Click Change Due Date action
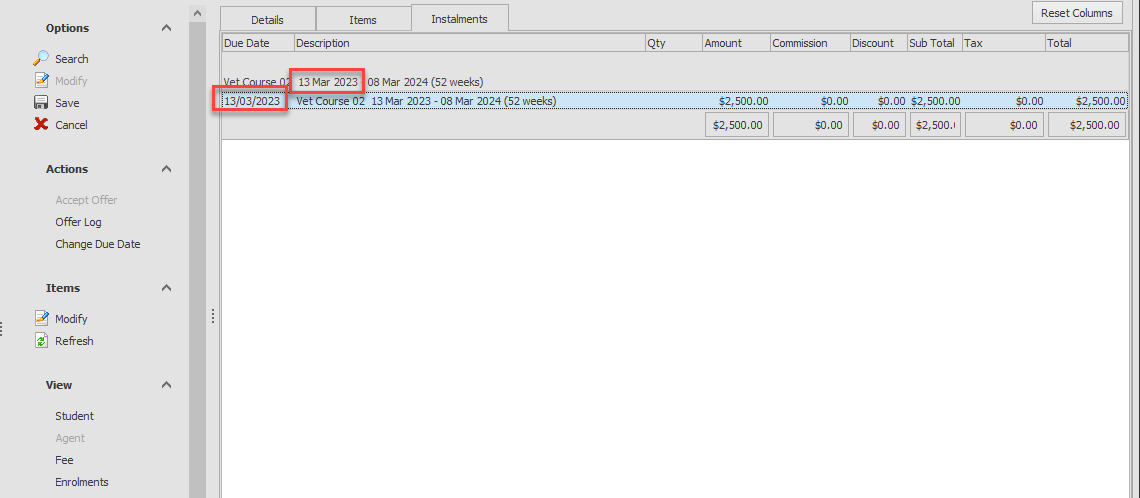 (x=97, y=244)
